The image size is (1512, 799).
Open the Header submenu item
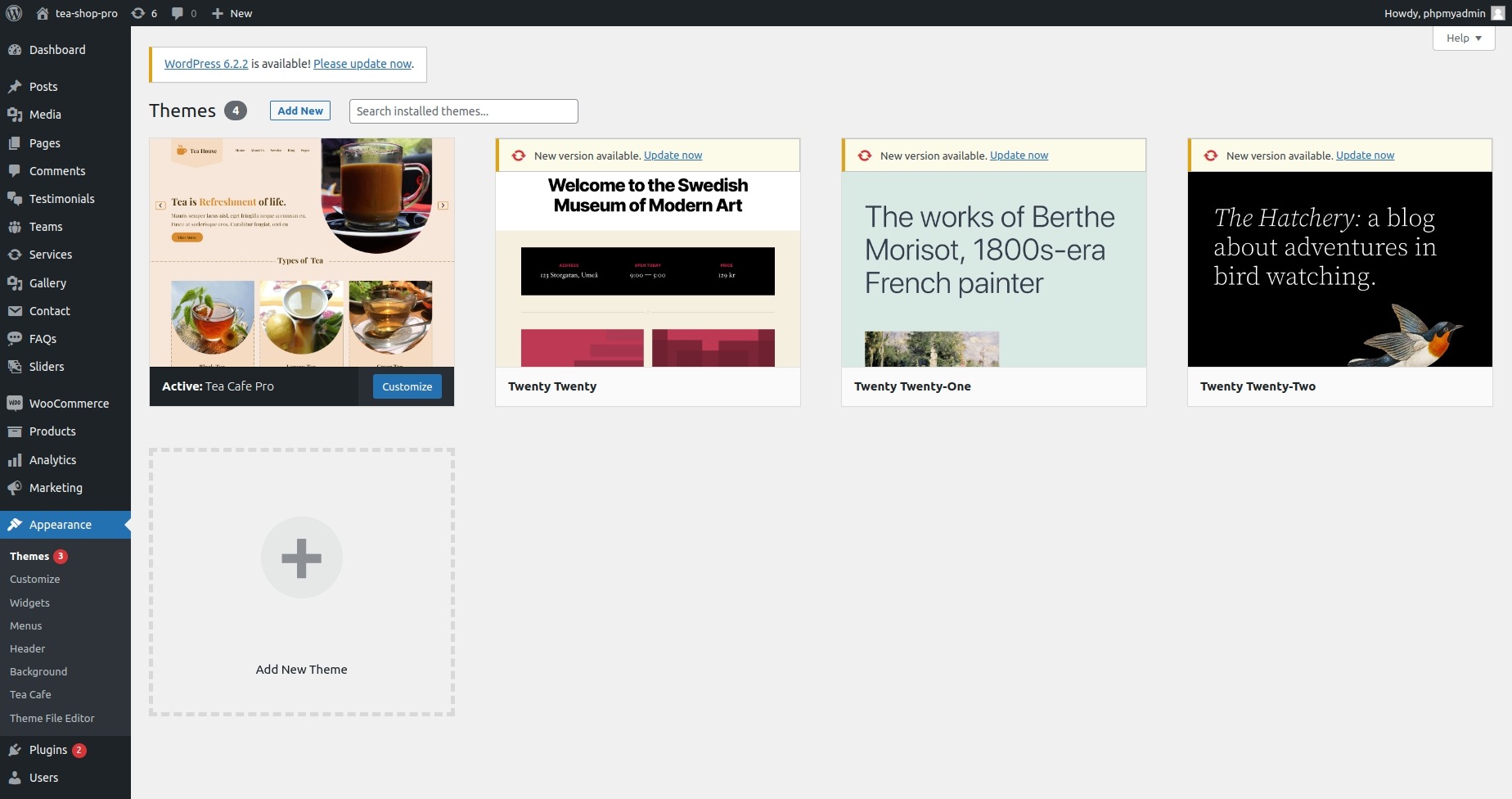pos(28,648)
